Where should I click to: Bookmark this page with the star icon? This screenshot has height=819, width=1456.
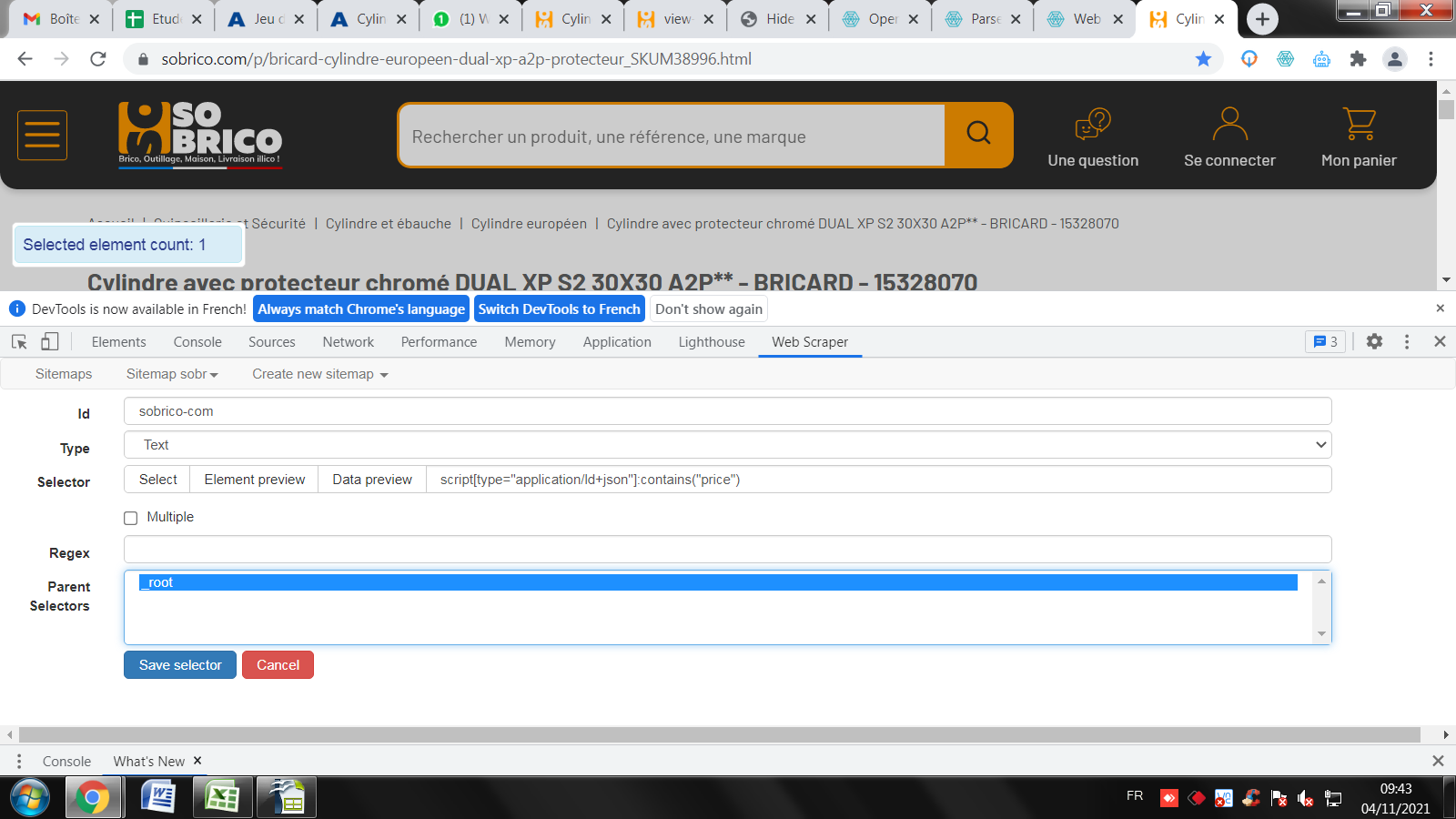pos(1203,59)
